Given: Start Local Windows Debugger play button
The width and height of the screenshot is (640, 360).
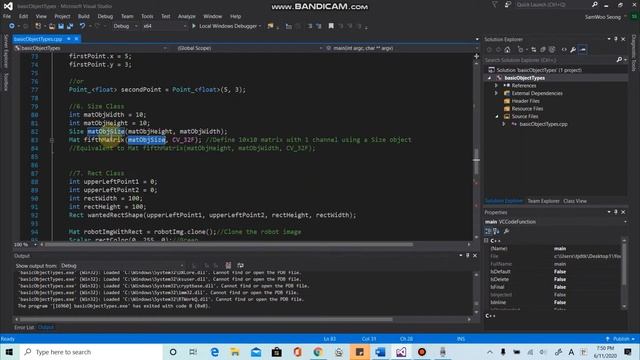Looking at the screenshot, I should (x=194, y=26).
